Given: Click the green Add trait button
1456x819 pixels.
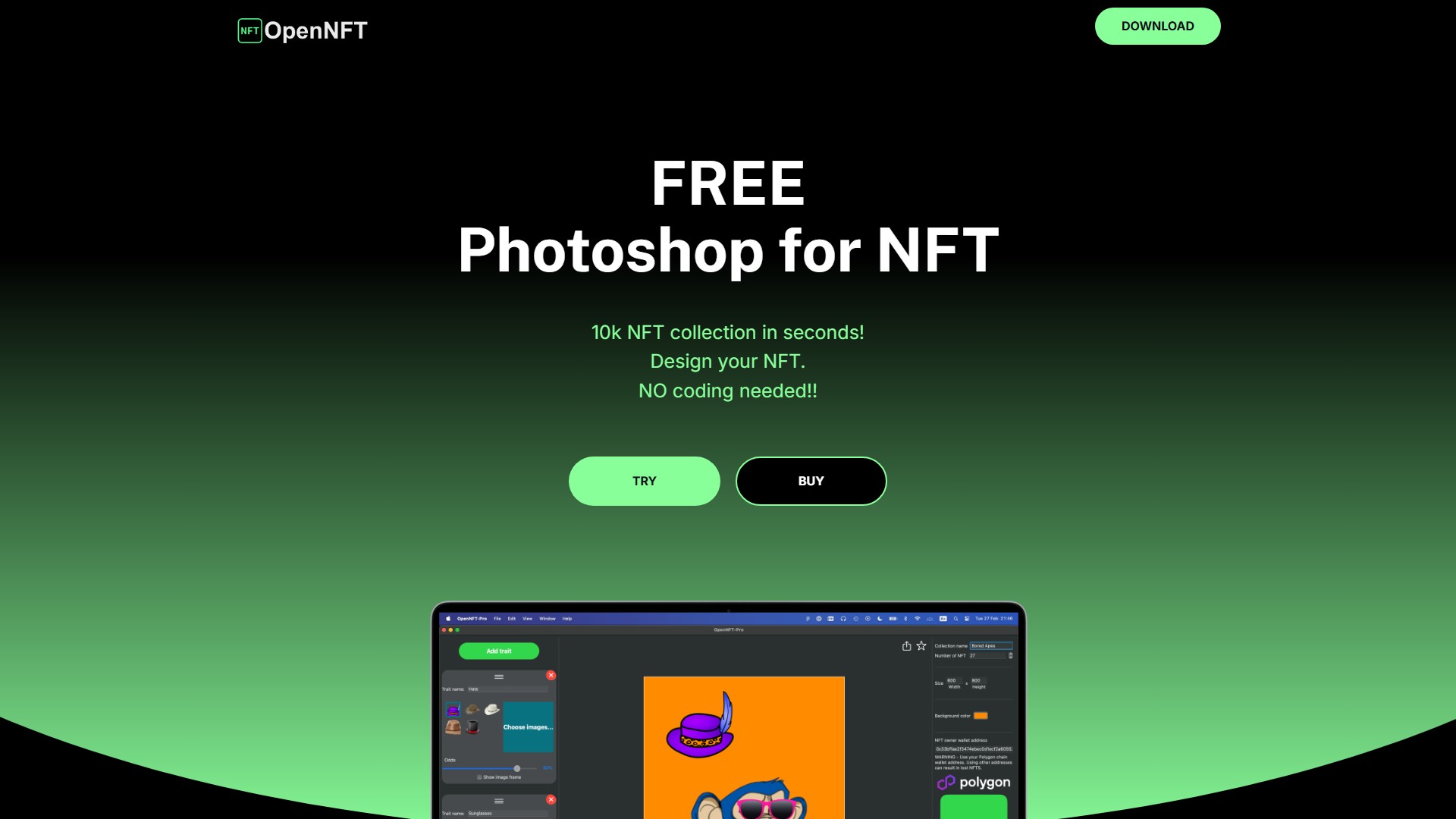Looking at the screenshot, I should click(499, 651).
